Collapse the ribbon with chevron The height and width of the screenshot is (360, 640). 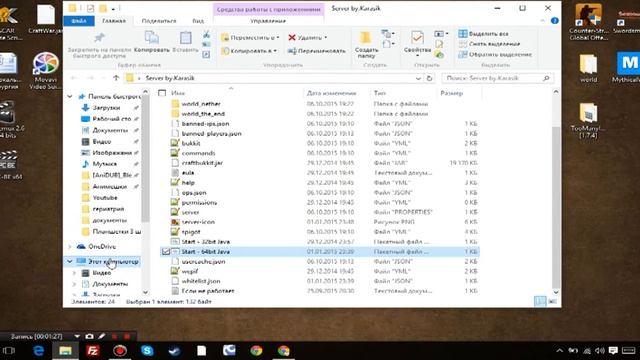tap(542, 21)
